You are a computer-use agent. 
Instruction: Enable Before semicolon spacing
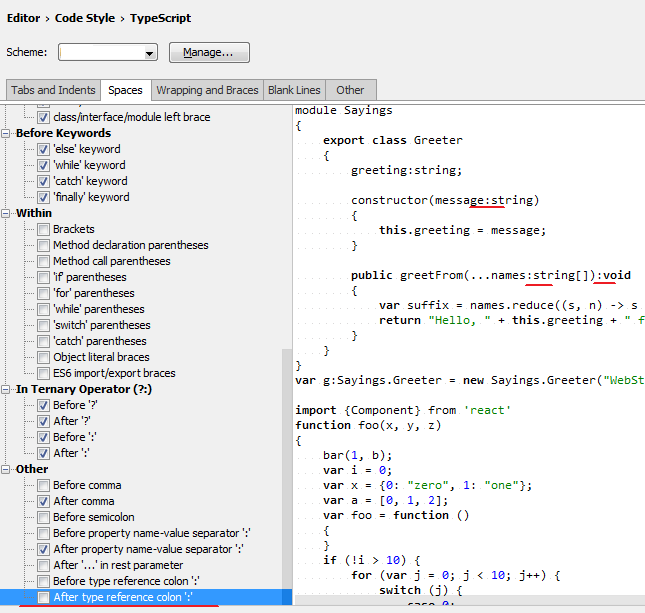(x=43, y=517)
